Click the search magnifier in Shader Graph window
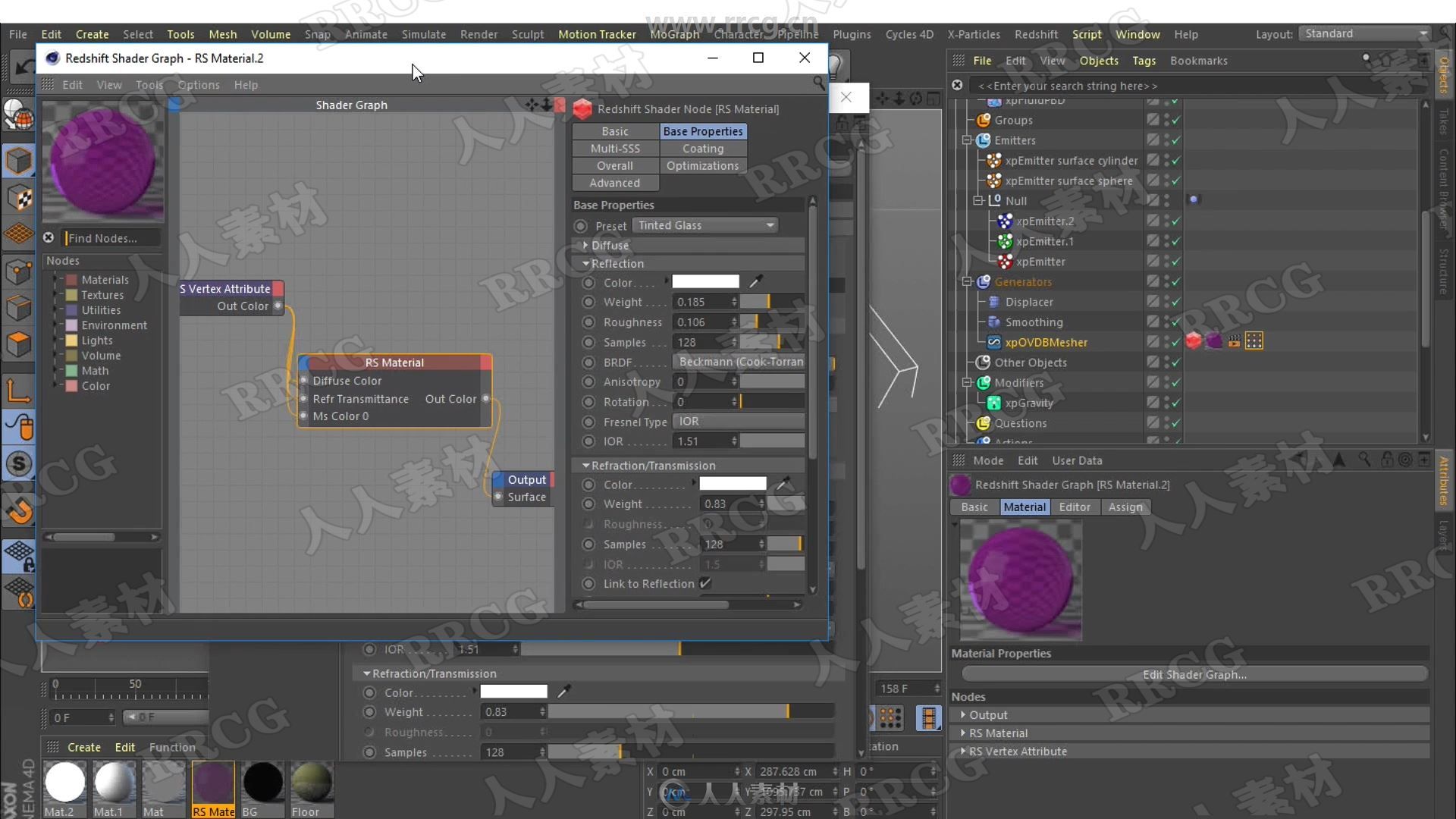This screenshot has width=1456, height=819. pos(818,83)
